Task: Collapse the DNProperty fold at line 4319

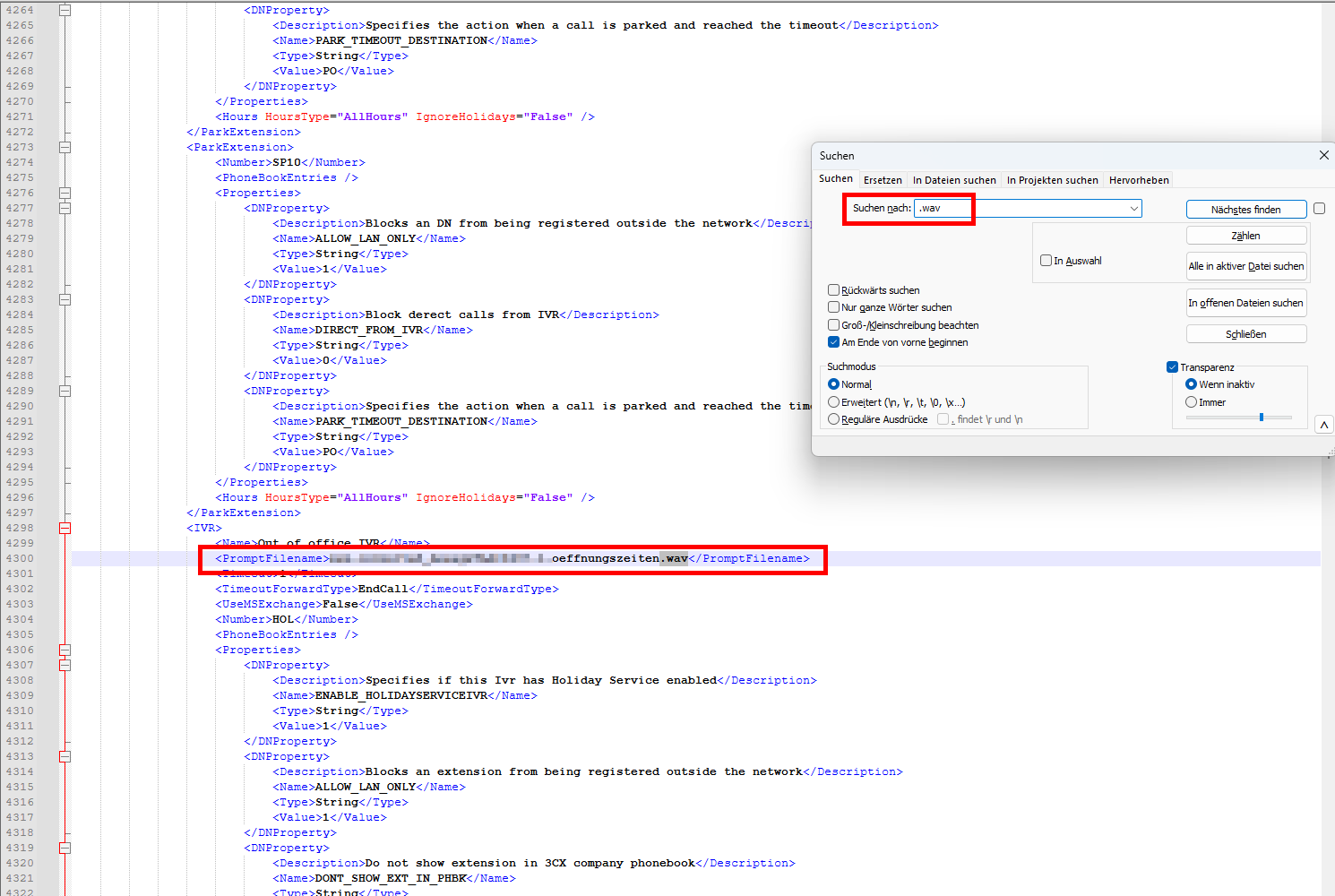Action: pyautogui.click(x=65, y=848)
